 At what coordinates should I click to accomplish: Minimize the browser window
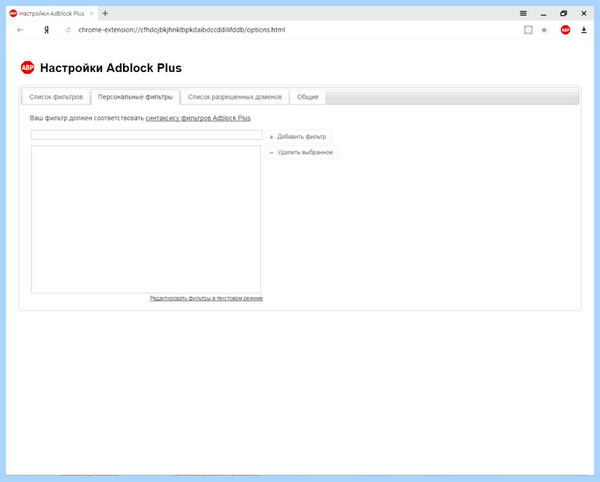click(543, 14)
